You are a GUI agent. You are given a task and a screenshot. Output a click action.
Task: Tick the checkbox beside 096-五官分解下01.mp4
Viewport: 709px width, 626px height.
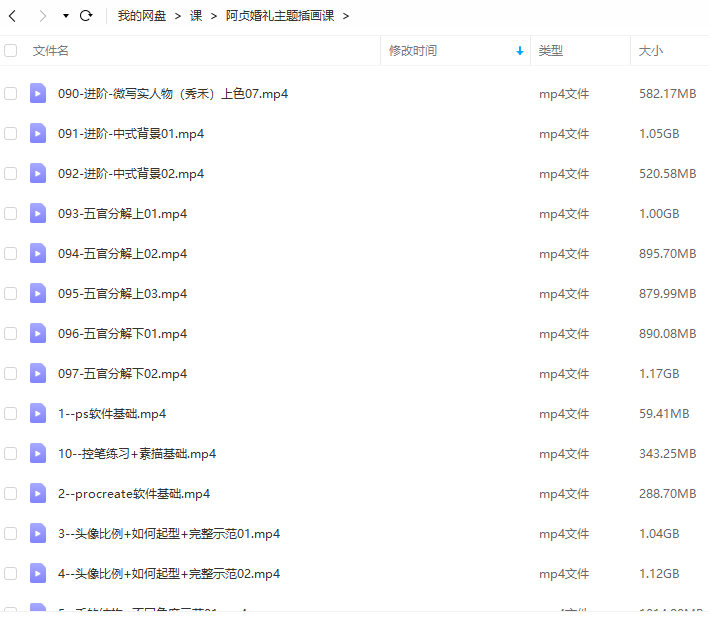(x=10, y=333)
